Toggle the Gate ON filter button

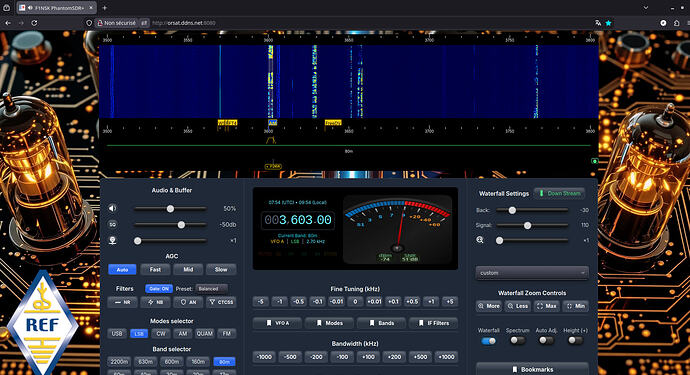pos(159,289)
